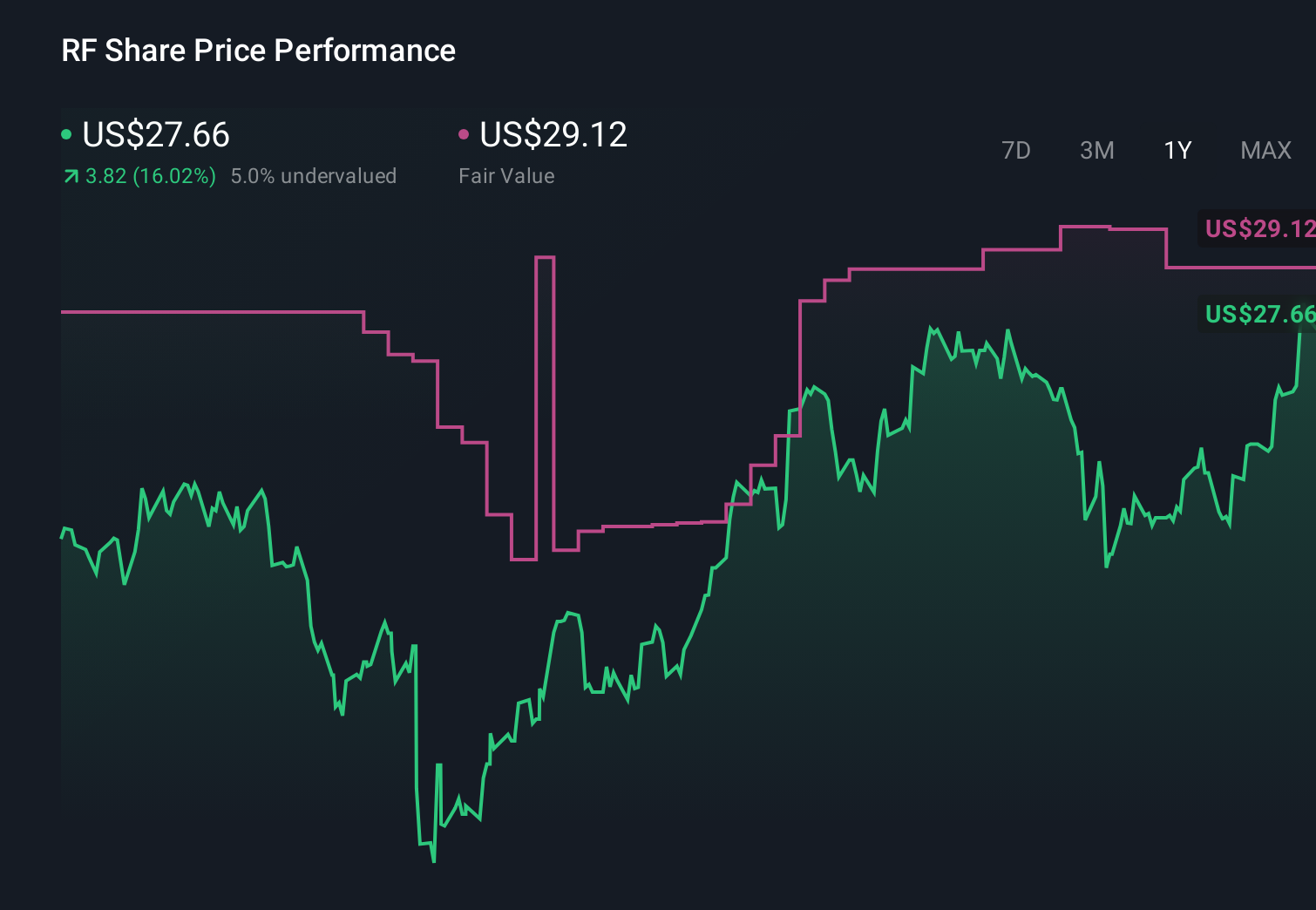Click the lowest point of the green line

[x=432, y=862]
